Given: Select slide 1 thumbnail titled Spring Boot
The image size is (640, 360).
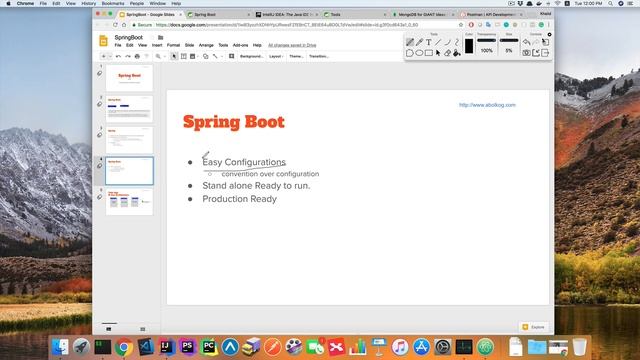Looking at the screenshot, I should tap(129, 78).
